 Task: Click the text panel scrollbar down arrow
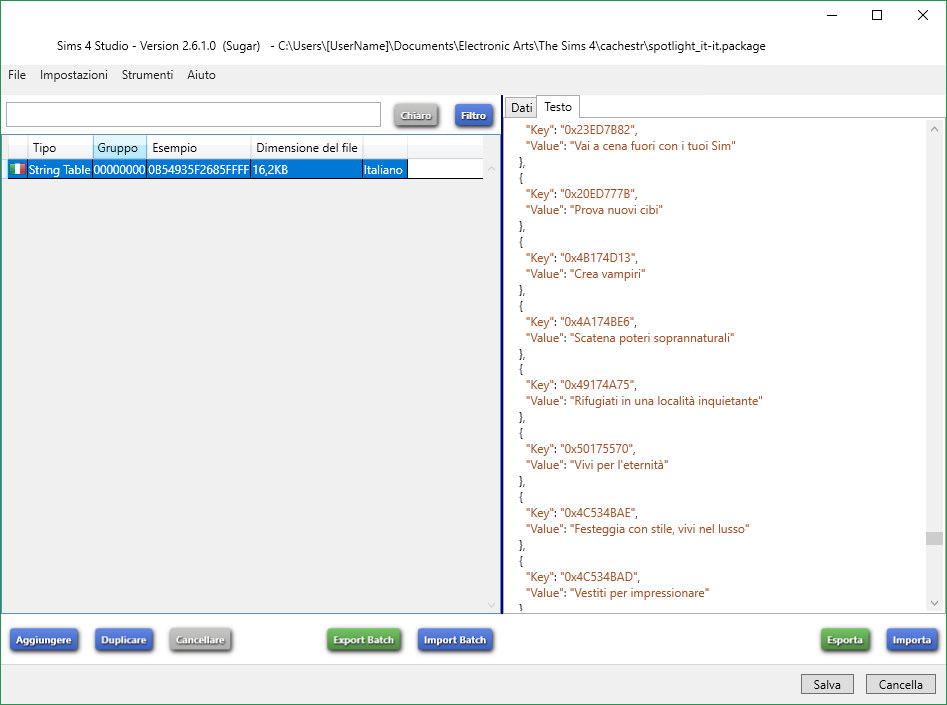pos(935,603)
